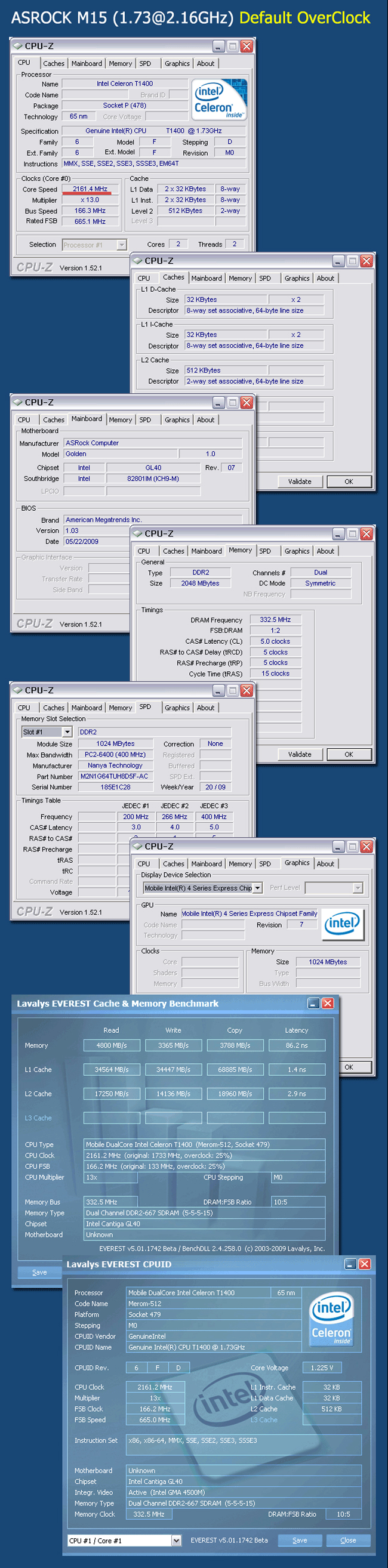This screenshot has height=1568, width=388.
Task: Close the EVEREST Cache & Memory Benchmark window
Action: [327, 1003]
